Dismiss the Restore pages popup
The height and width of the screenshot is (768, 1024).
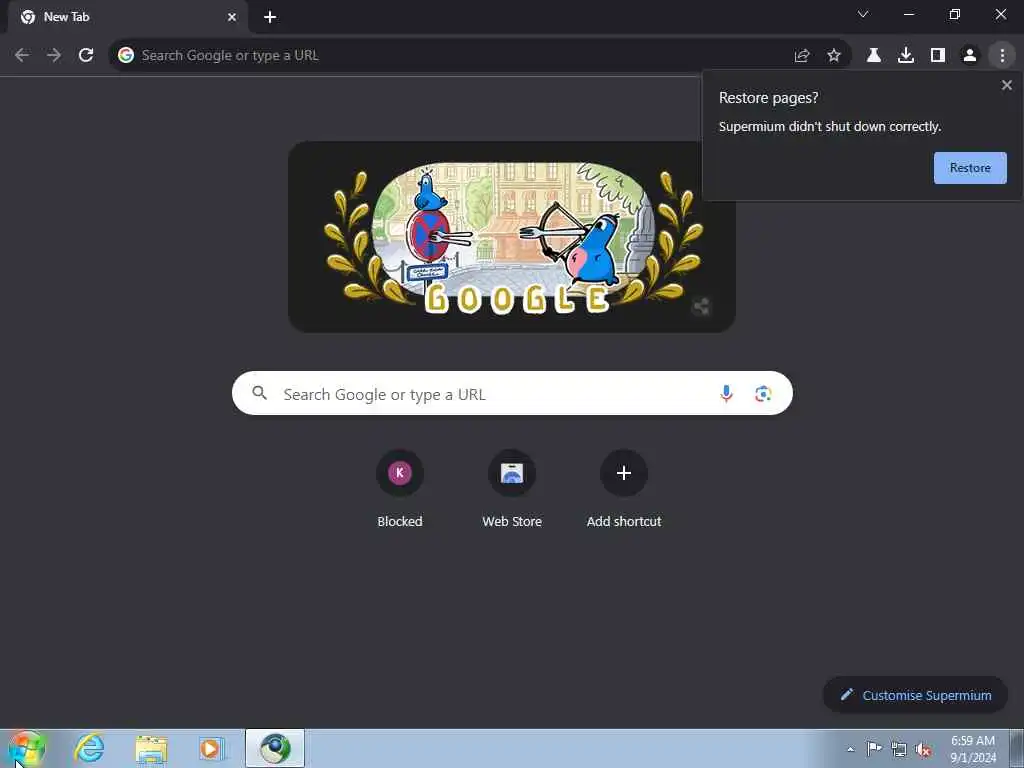1007,85
